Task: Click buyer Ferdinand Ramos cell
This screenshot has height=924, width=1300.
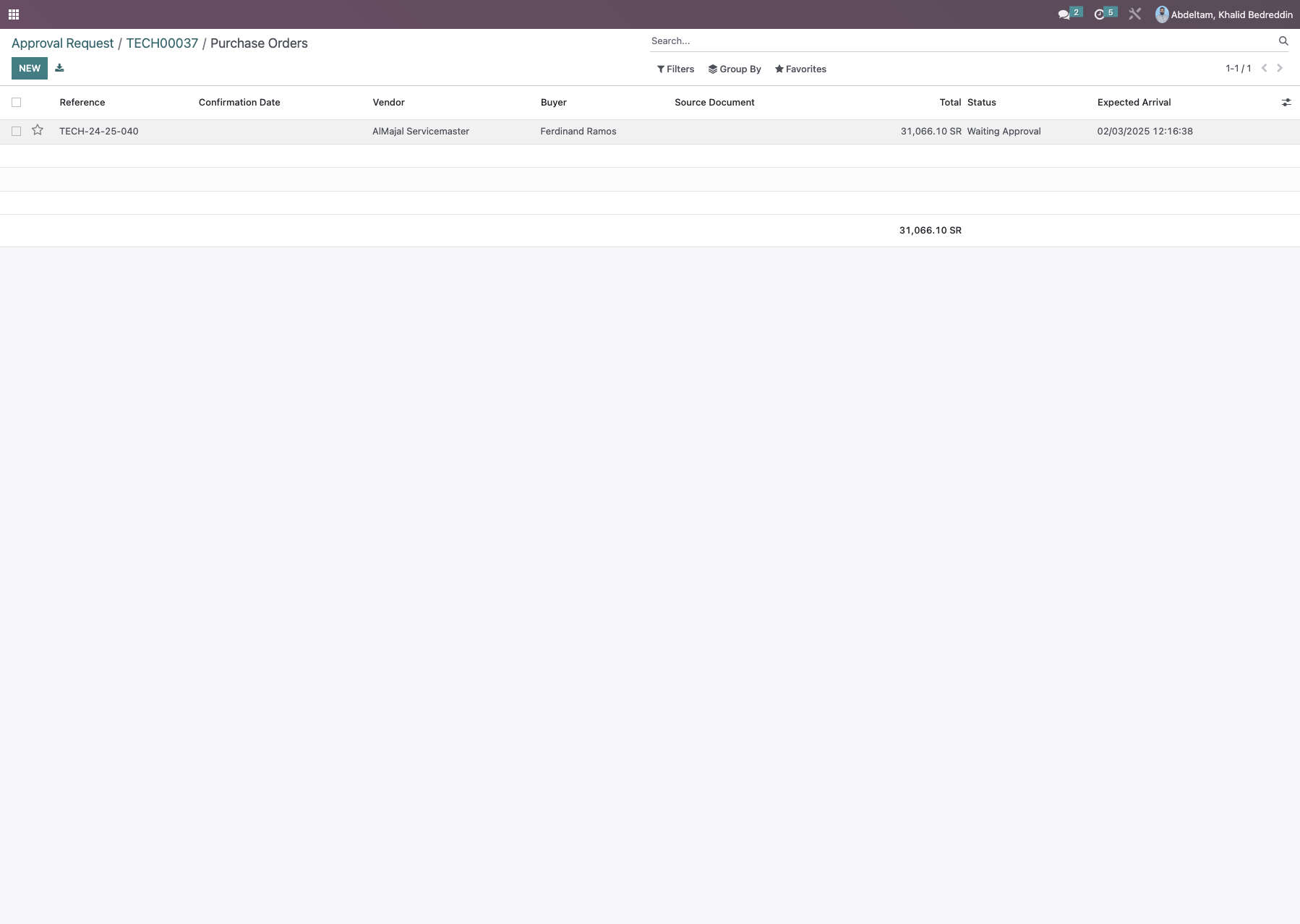Action: coord(578,132)
